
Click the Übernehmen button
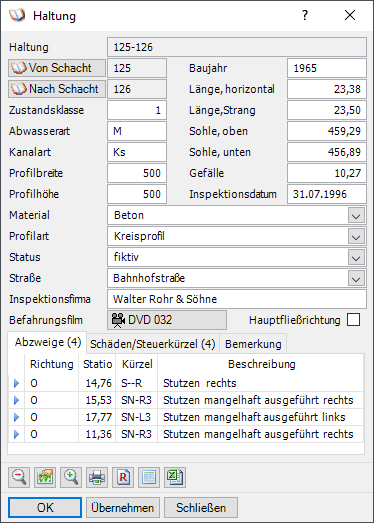[x=123, y=508]
